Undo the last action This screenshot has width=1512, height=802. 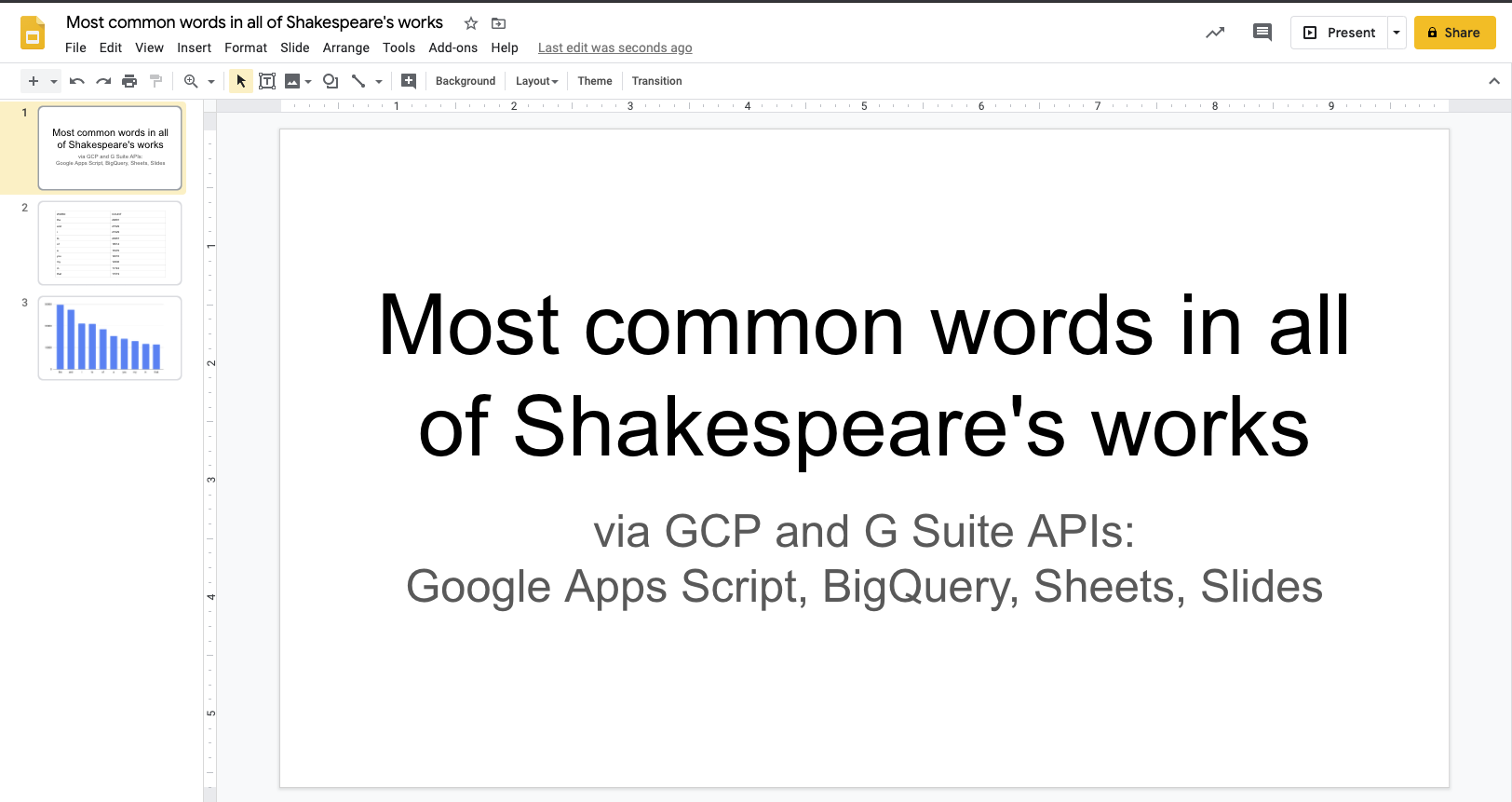[x=77, y=81]
